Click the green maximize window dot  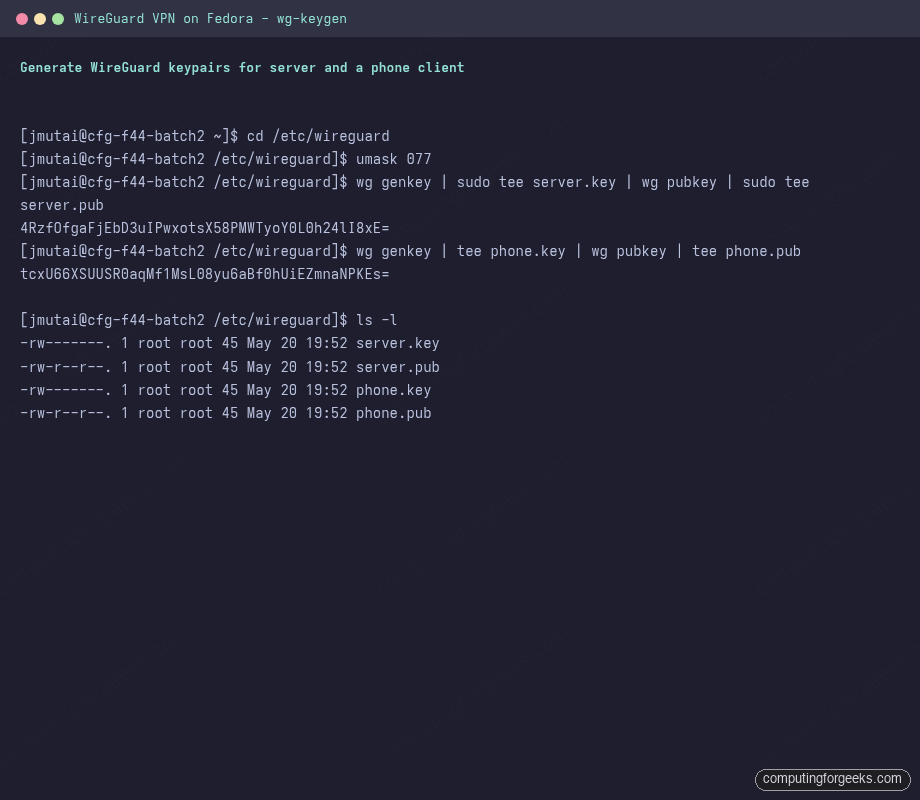(x=58, y=19)
